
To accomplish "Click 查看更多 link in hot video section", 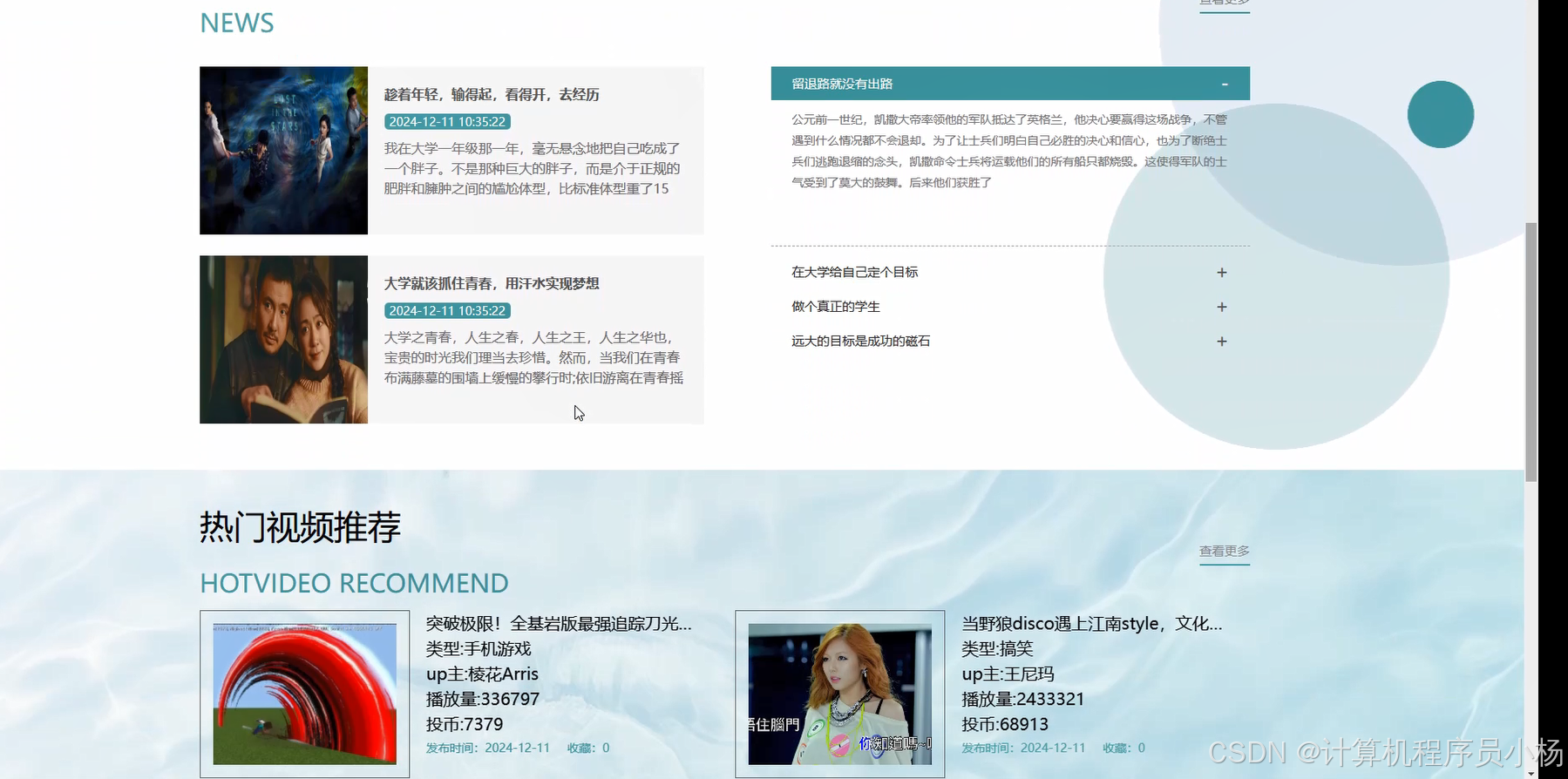I will click(1224, 552).
